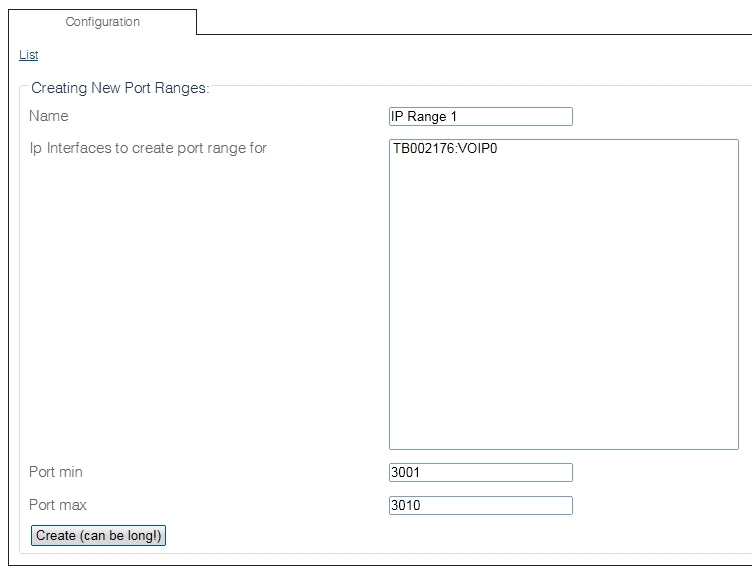Click the Name input field
The image size is (752, 573).
coord(480,117)
